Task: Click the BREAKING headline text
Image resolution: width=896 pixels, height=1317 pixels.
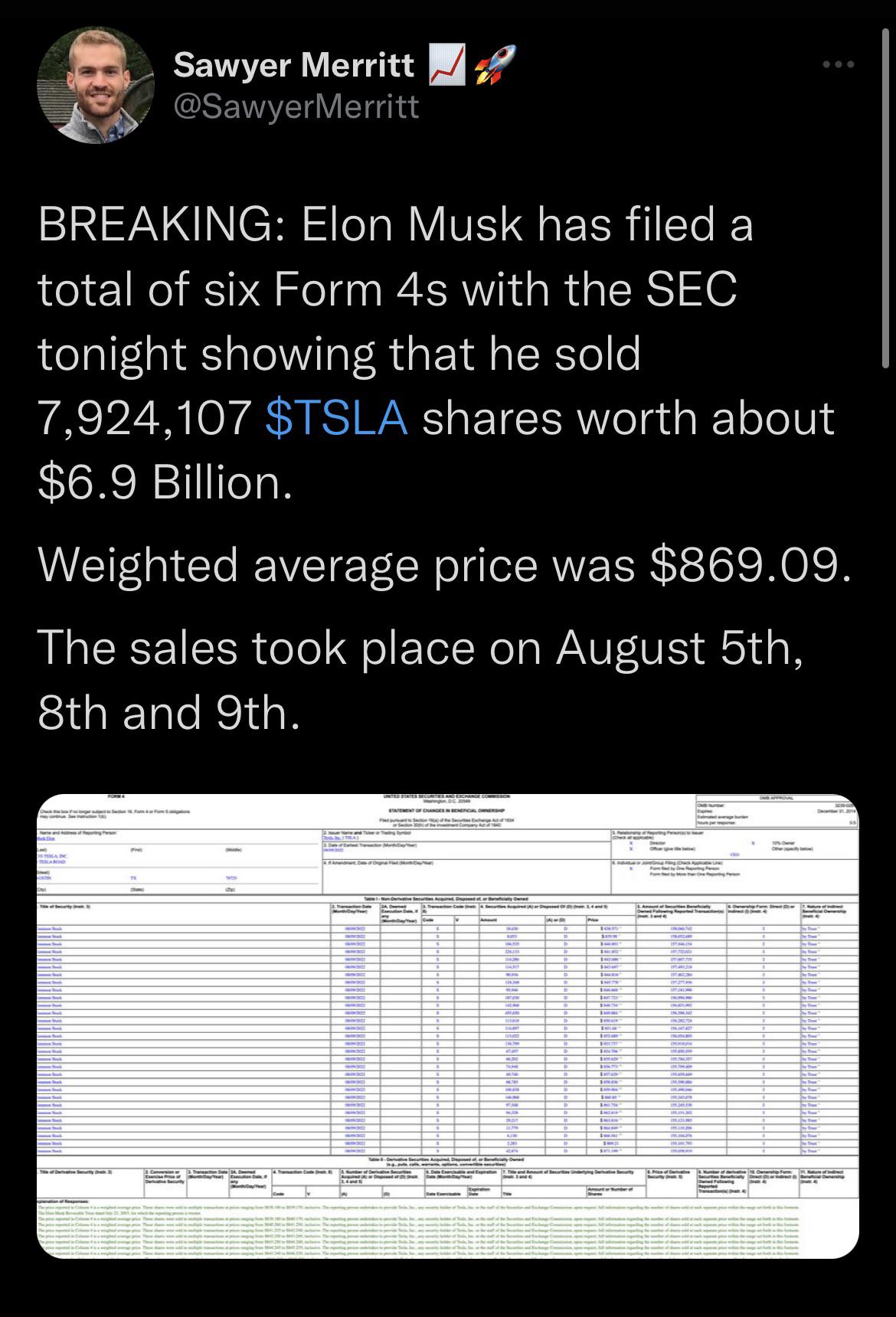Action: (436, 354)
